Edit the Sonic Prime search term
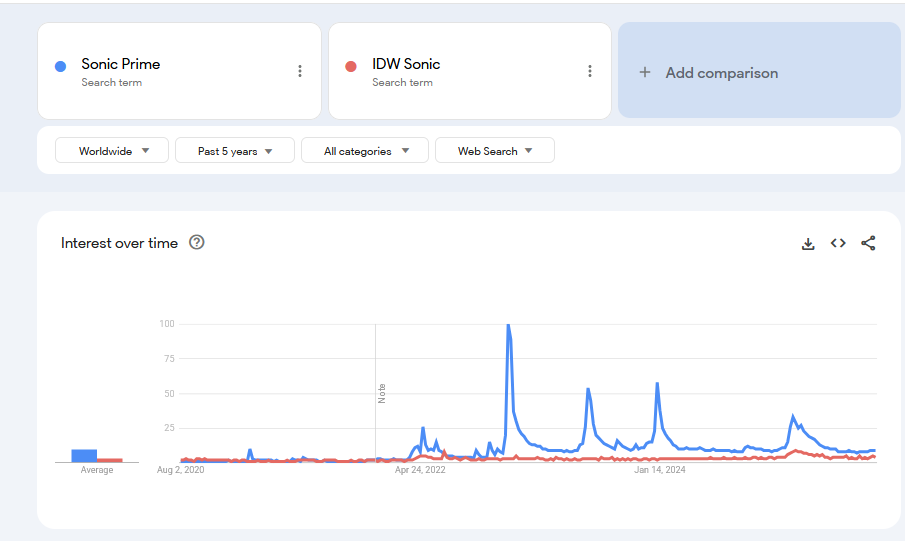Screen dimensions: 905x541 tap(121, 64)
